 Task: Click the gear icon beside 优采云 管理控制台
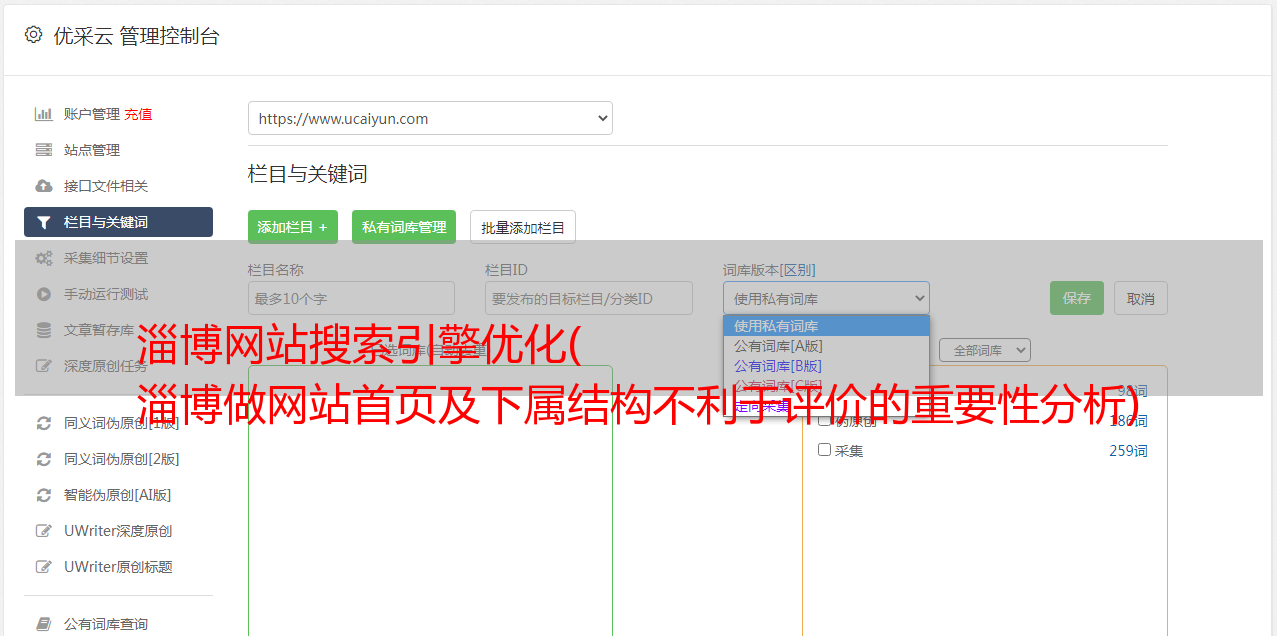(x=33, y=35)
